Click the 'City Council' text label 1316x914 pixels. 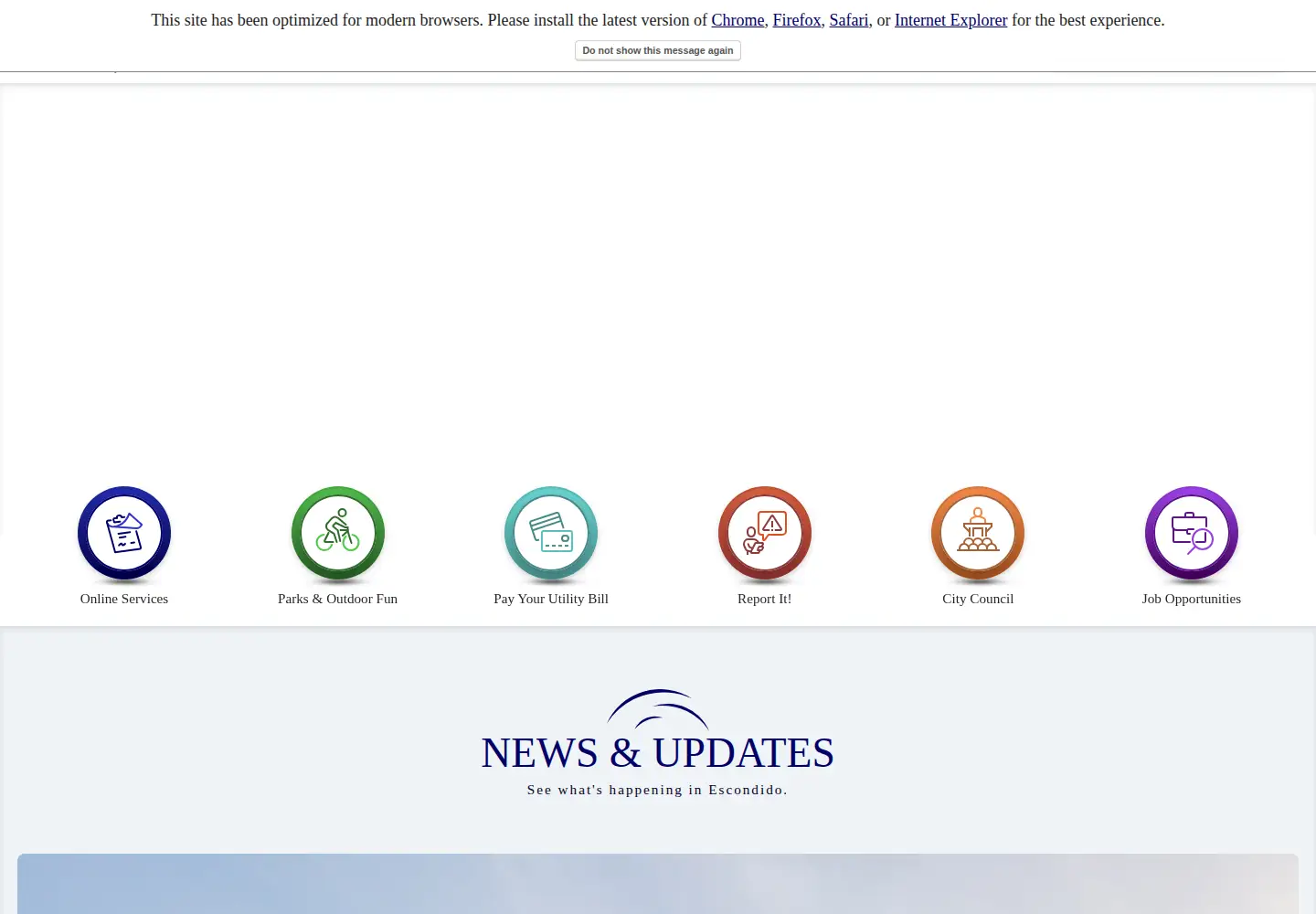pos(978,599)
